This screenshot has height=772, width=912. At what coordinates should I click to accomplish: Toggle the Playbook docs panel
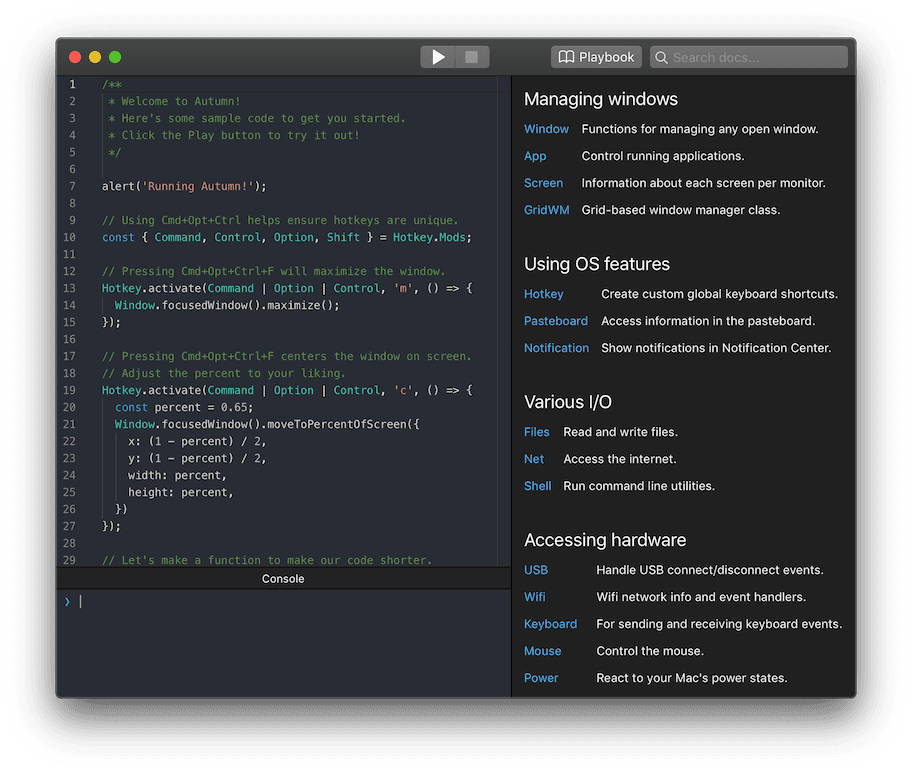point(596,57)
